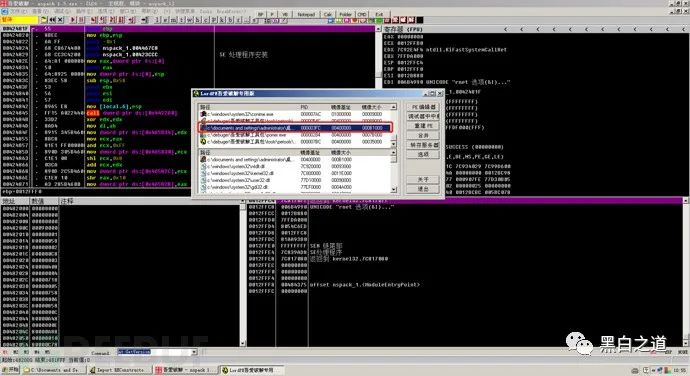The width and height of the screenshot is (690, 376).
Task: Click the Restart program toolbar icon
Action: click(x=53, y=20)
